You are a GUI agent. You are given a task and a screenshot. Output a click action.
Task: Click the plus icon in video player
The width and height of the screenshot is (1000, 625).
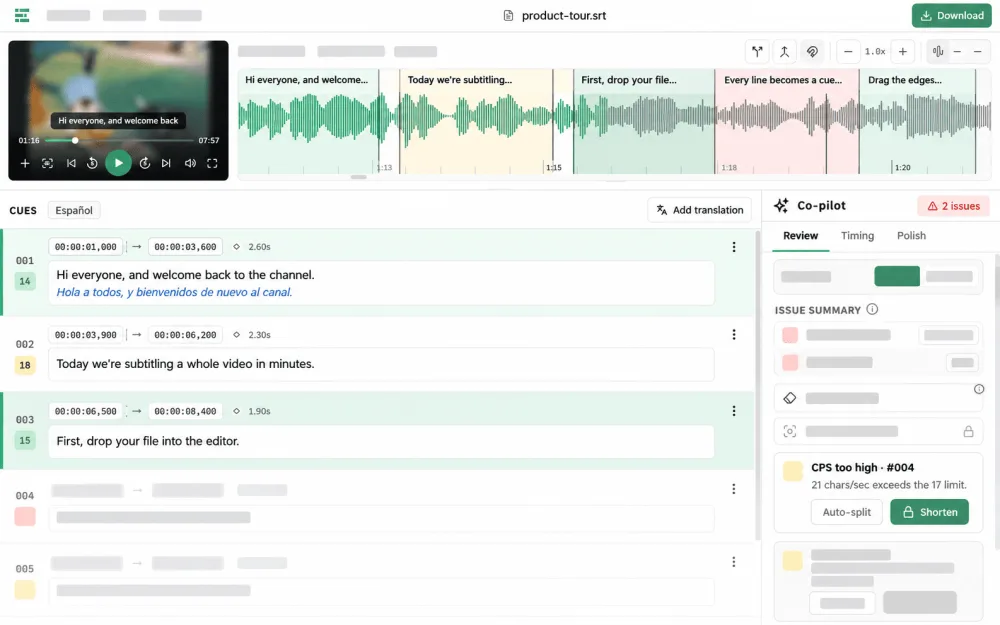[x=25, y=163]
